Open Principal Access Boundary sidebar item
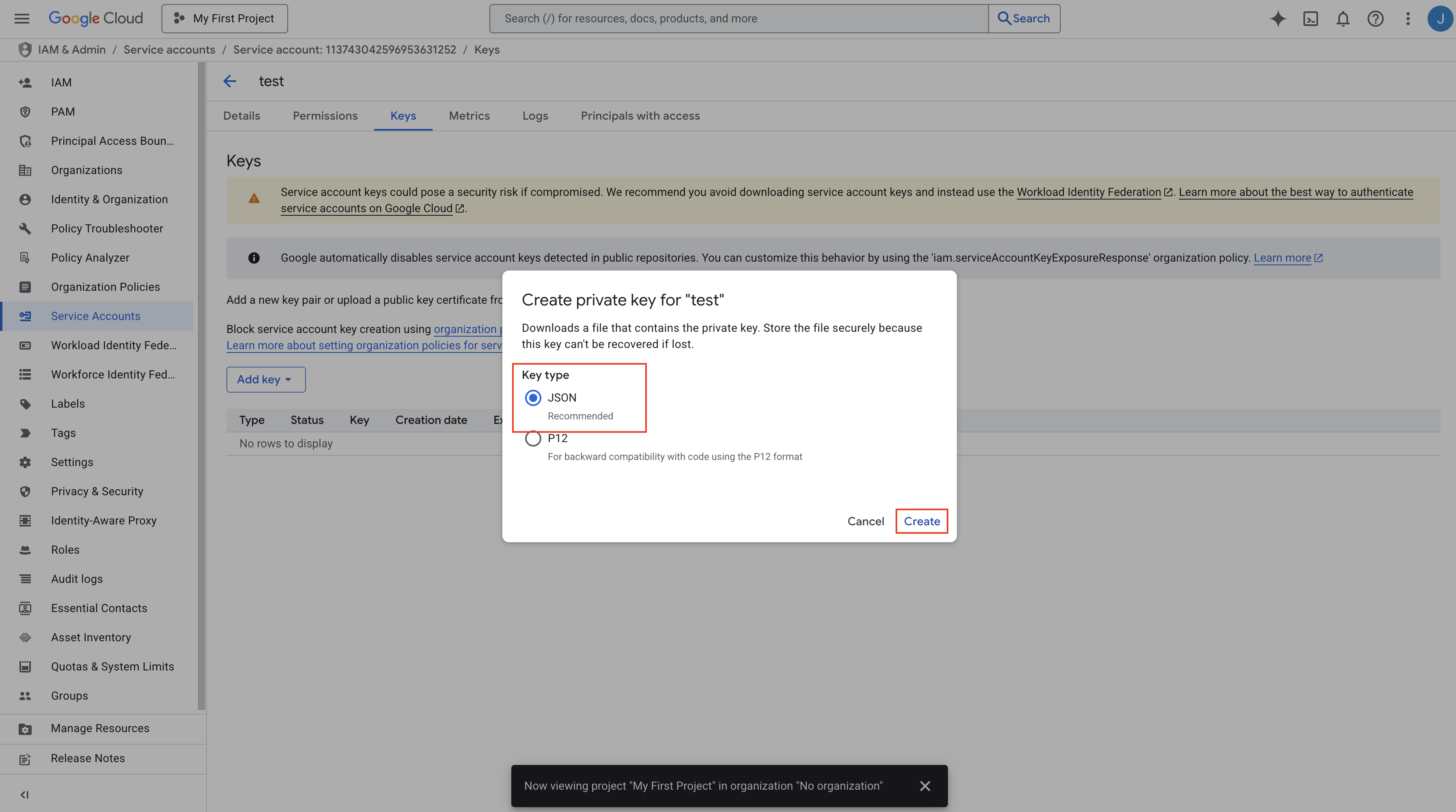The width and height of the screenshot is (1456, 812). coord(97,141)
